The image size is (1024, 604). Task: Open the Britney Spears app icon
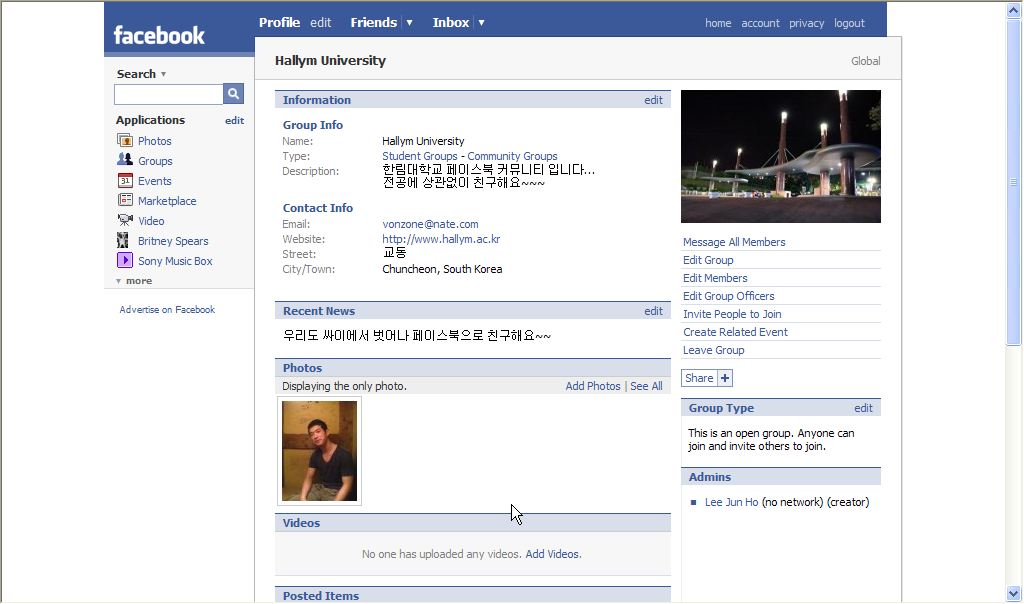123,240
